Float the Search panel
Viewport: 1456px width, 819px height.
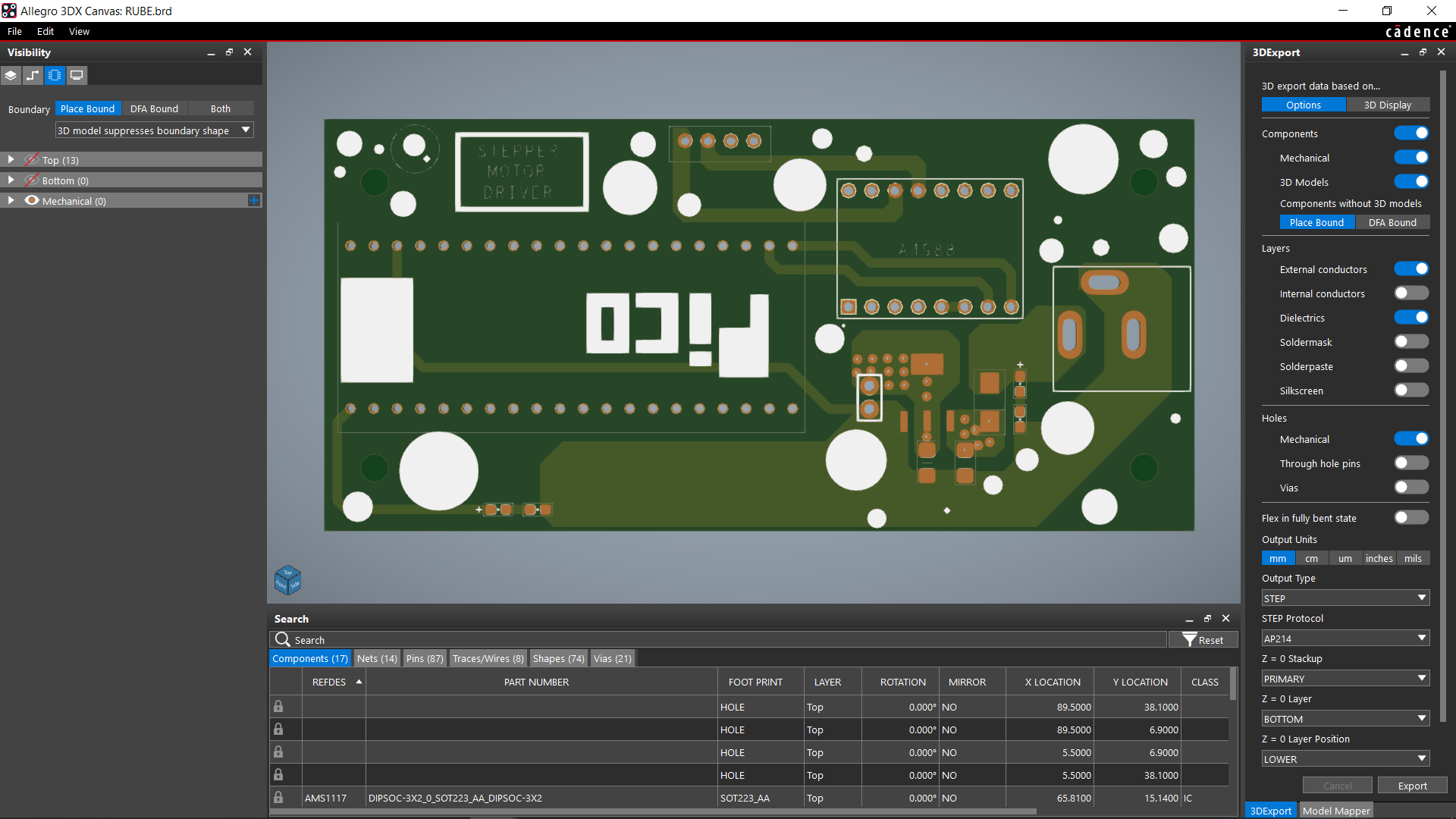tap(1207, 619)
